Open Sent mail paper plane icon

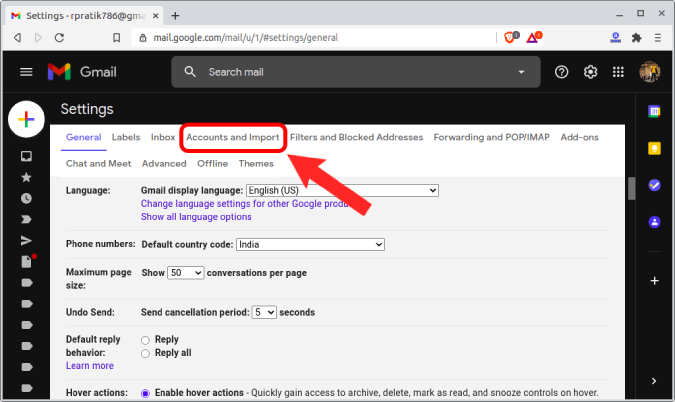click(x=26, y=241)
